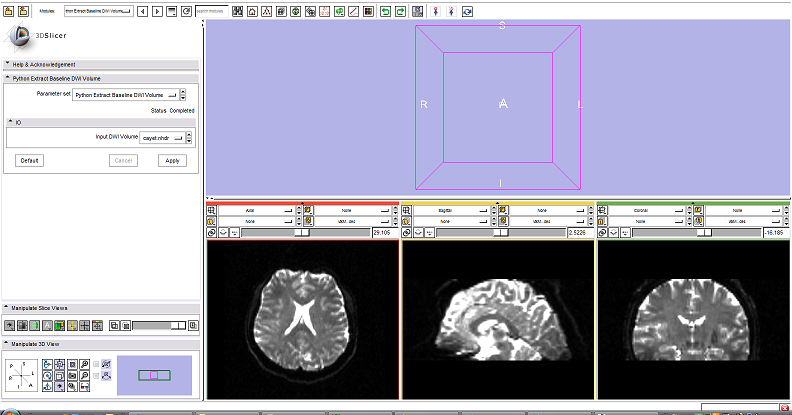Open the Modules selector dropdown
The image size is (792, 415).
click(x=98, y=10)
